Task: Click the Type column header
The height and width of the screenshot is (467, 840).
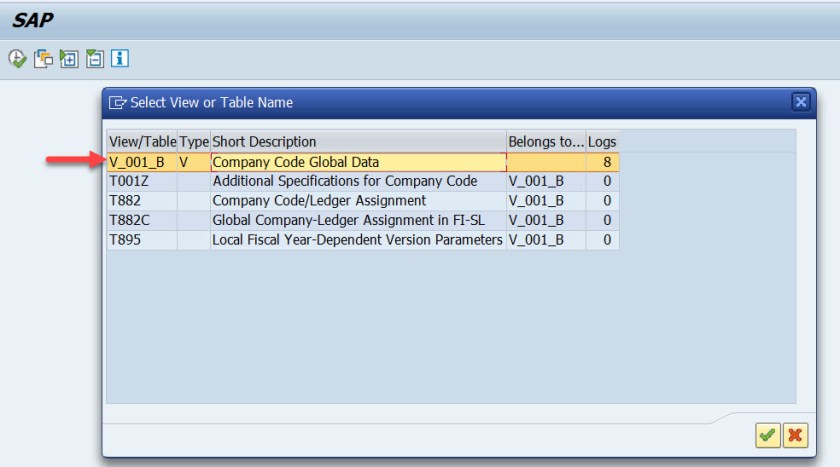Action: pos(194,142)
